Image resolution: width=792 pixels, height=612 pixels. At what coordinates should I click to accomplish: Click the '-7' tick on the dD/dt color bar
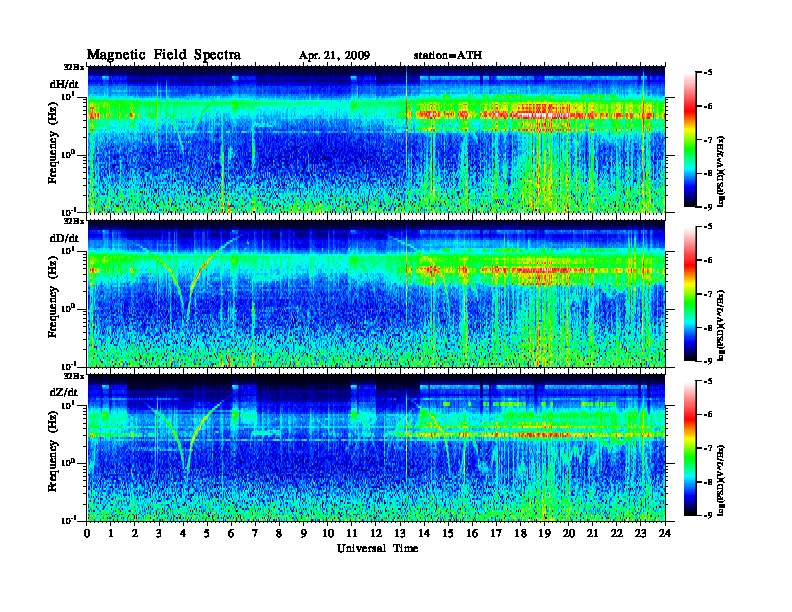pos(708,294)
